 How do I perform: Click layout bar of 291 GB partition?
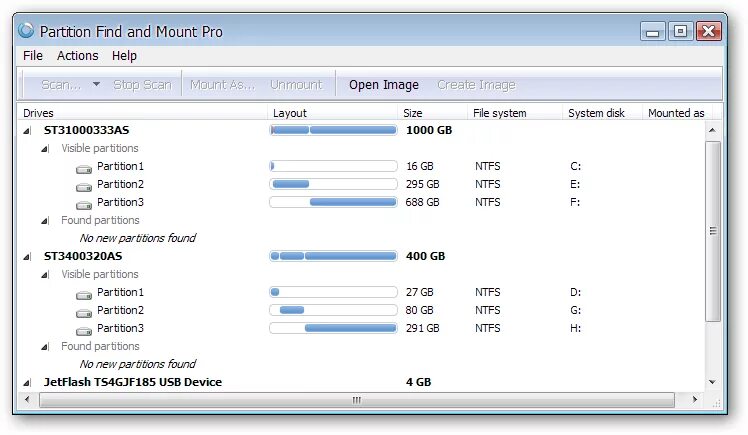pos(333,328)
